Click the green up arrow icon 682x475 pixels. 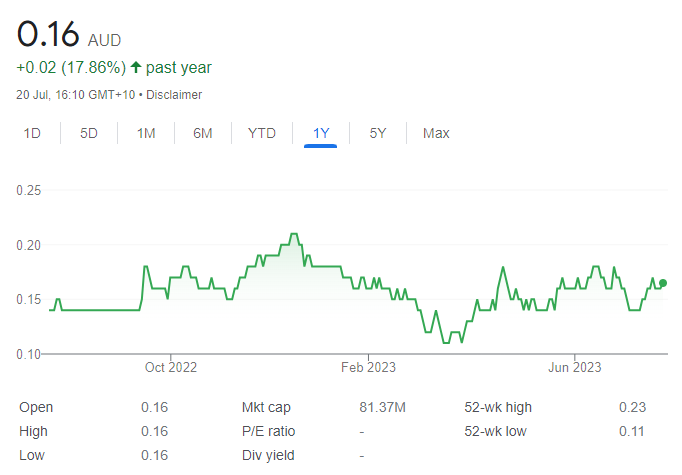pos(136,67)
